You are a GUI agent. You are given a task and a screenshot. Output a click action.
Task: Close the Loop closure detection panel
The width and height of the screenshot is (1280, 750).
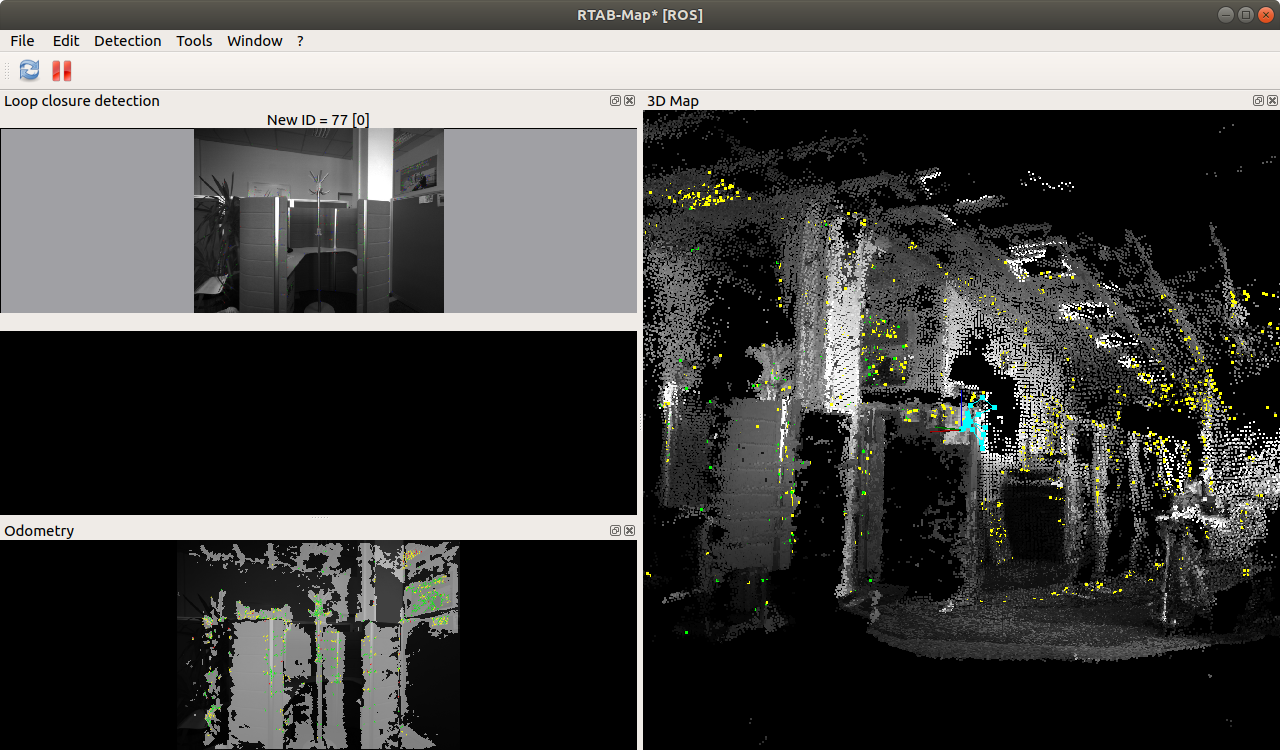[x=630, y=101]
